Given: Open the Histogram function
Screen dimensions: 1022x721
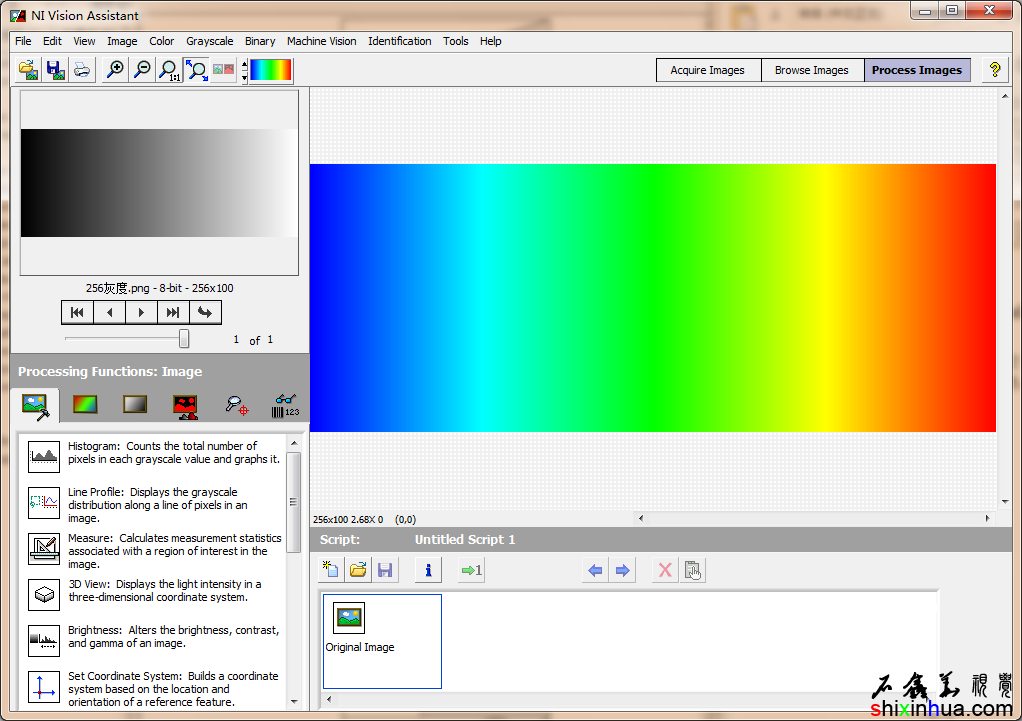Looking at the screenshot, I should (x=44, y=456).
